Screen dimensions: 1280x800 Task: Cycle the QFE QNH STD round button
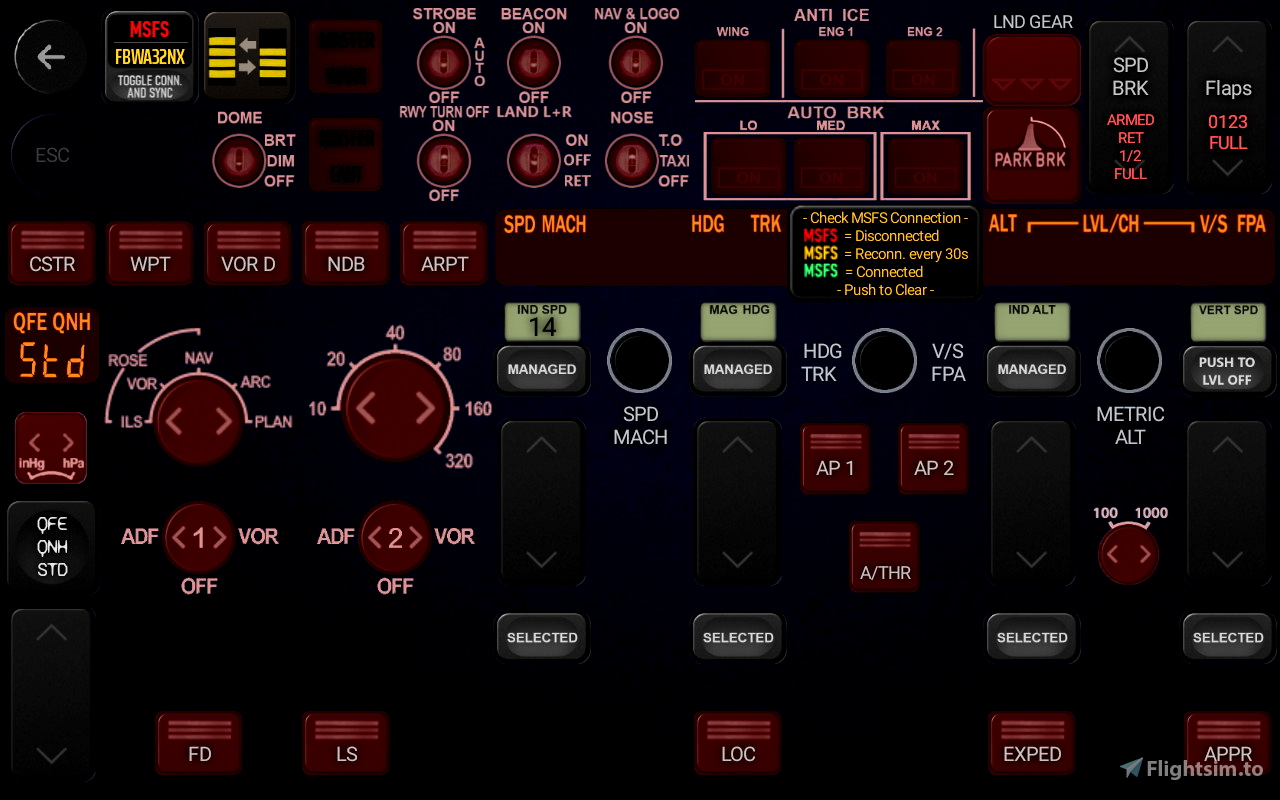tap(52, 547)
